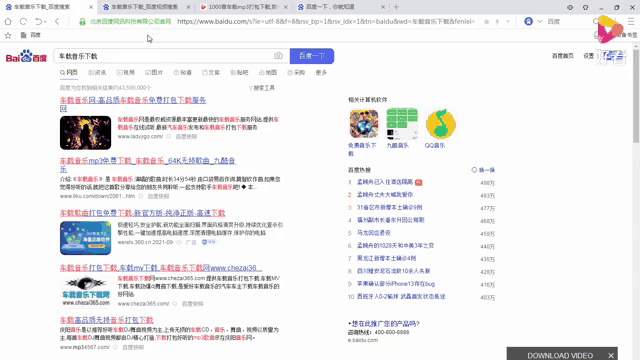The width and height of the screenshot is (640, 360).
Task: Click the e.baidu.com promotion link
Action: [363, 340]
